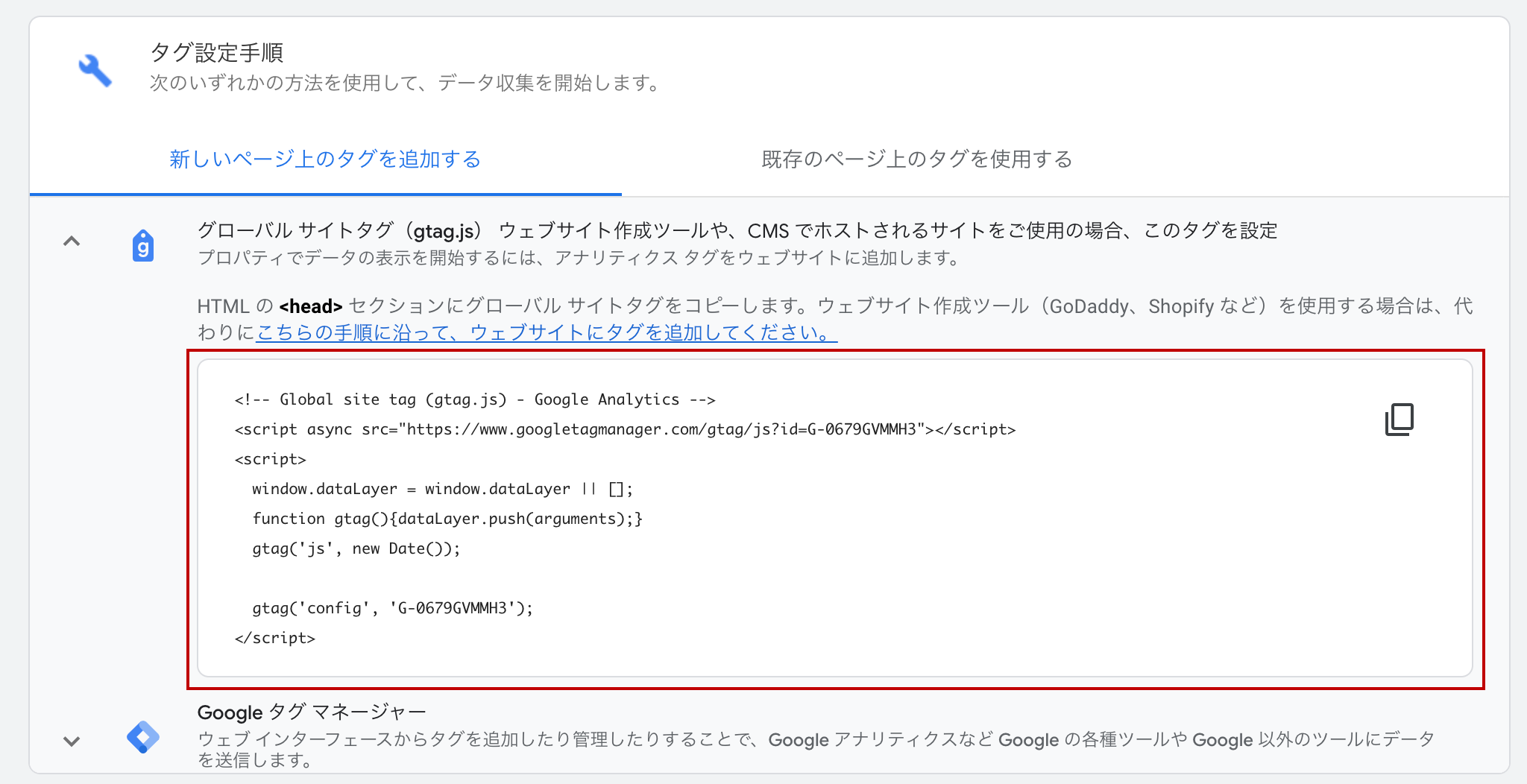
Task: Click the グローバル サイトタグ (gtag.js) heading
Action: (737, 230)
